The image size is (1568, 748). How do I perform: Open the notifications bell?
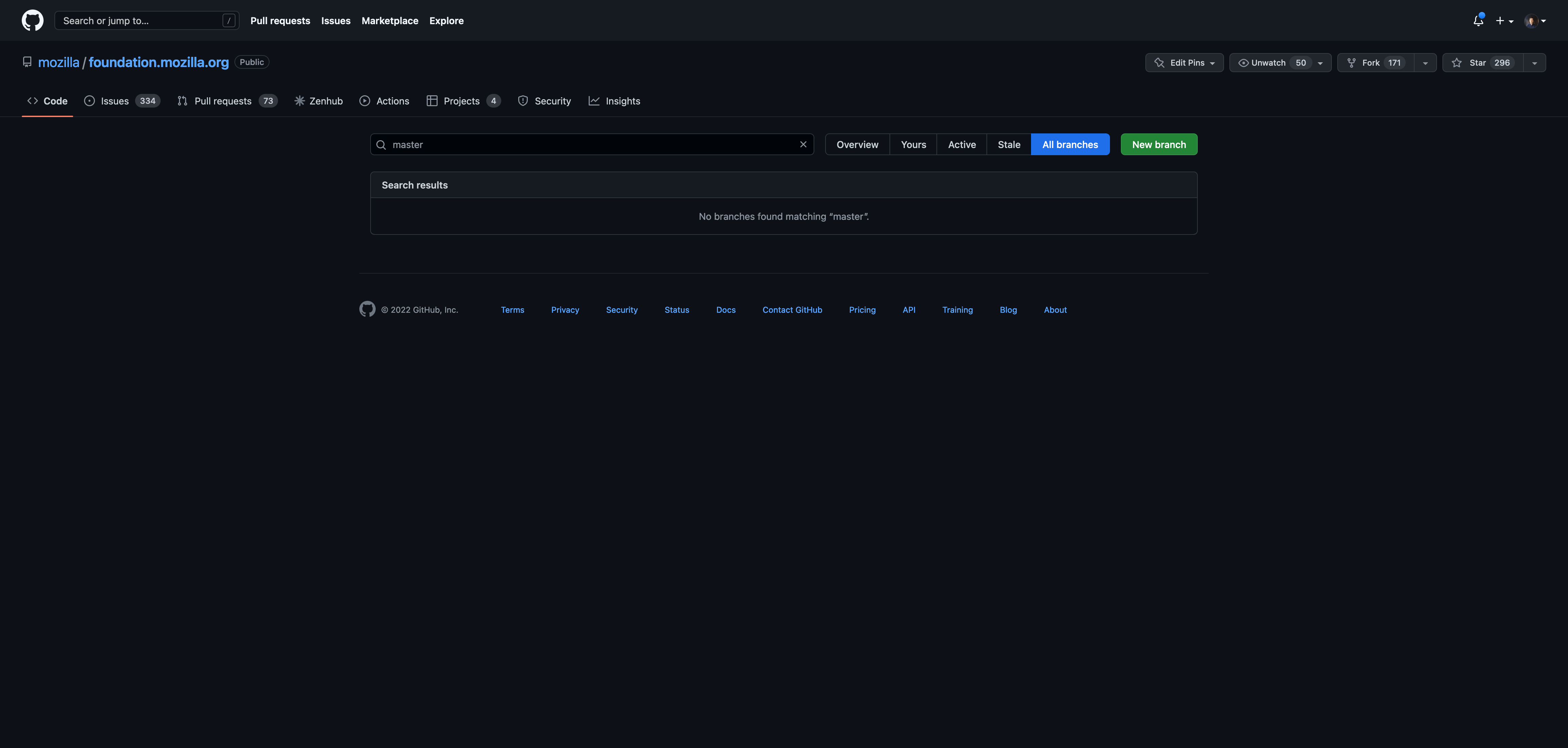pos(1478,21)
